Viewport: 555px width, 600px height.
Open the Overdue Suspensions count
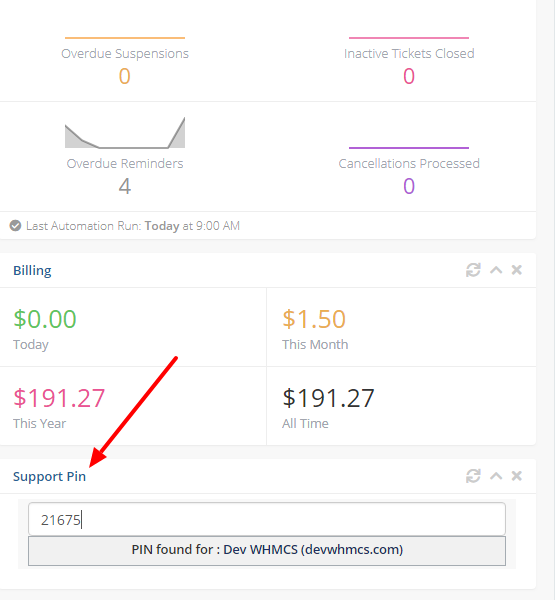(124, 76)
